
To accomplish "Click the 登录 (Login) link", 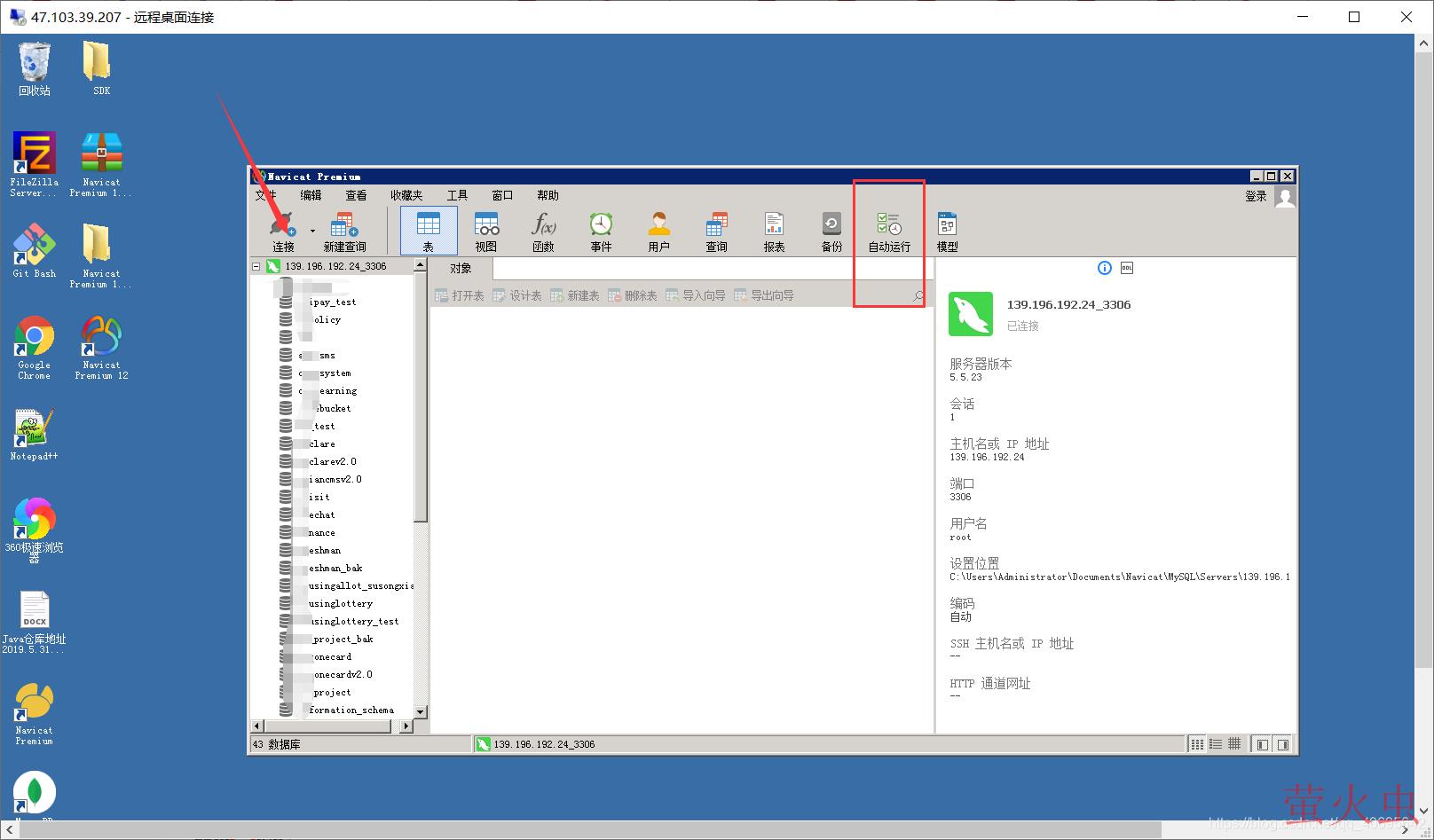I will (x=1256, y=196).
